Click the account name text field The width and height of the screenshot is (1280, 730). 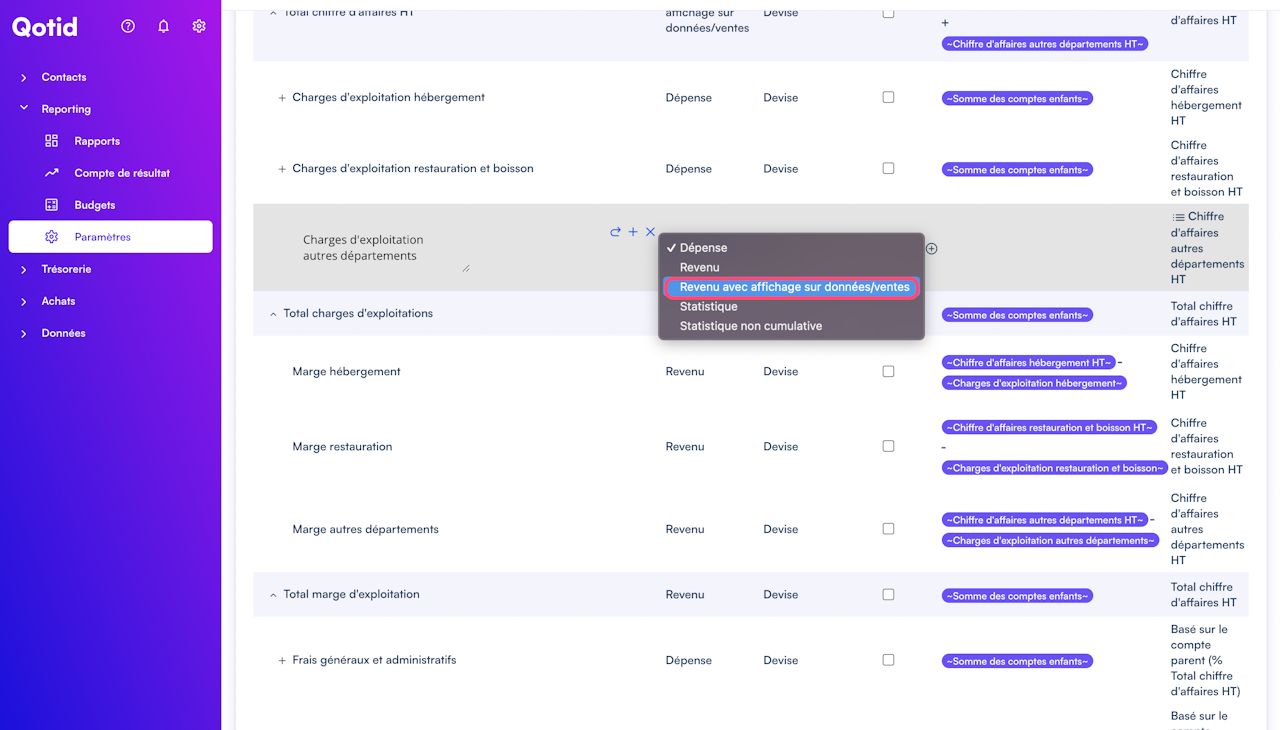click(380, 248)
